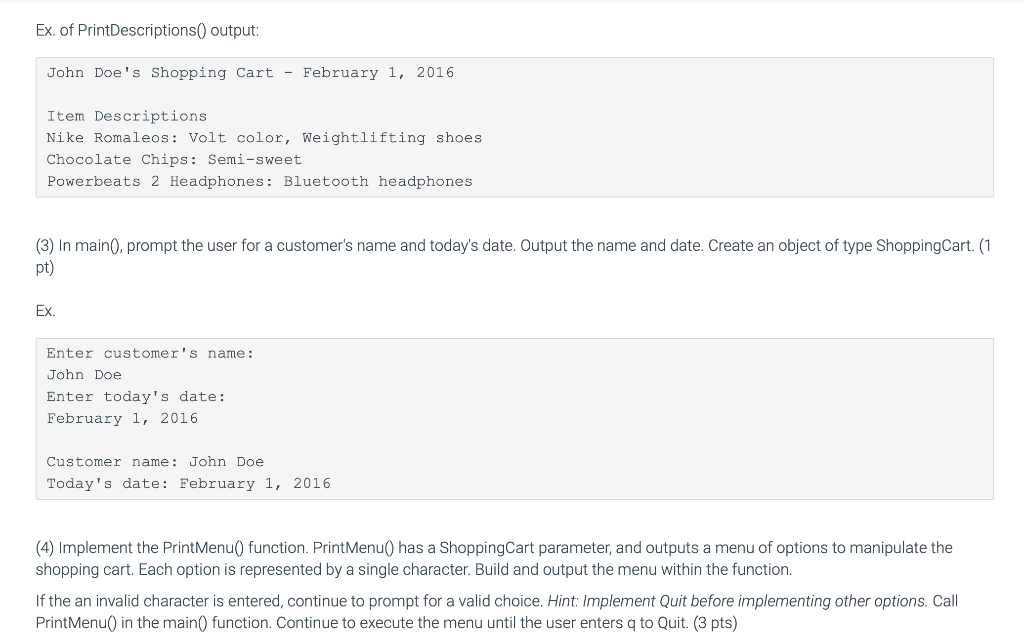This screenshot has width=1024, height=640.
Task: Click the "Today's date: February 1, 2016" output line
Action: pyautogui.click(x=188, y=484)
